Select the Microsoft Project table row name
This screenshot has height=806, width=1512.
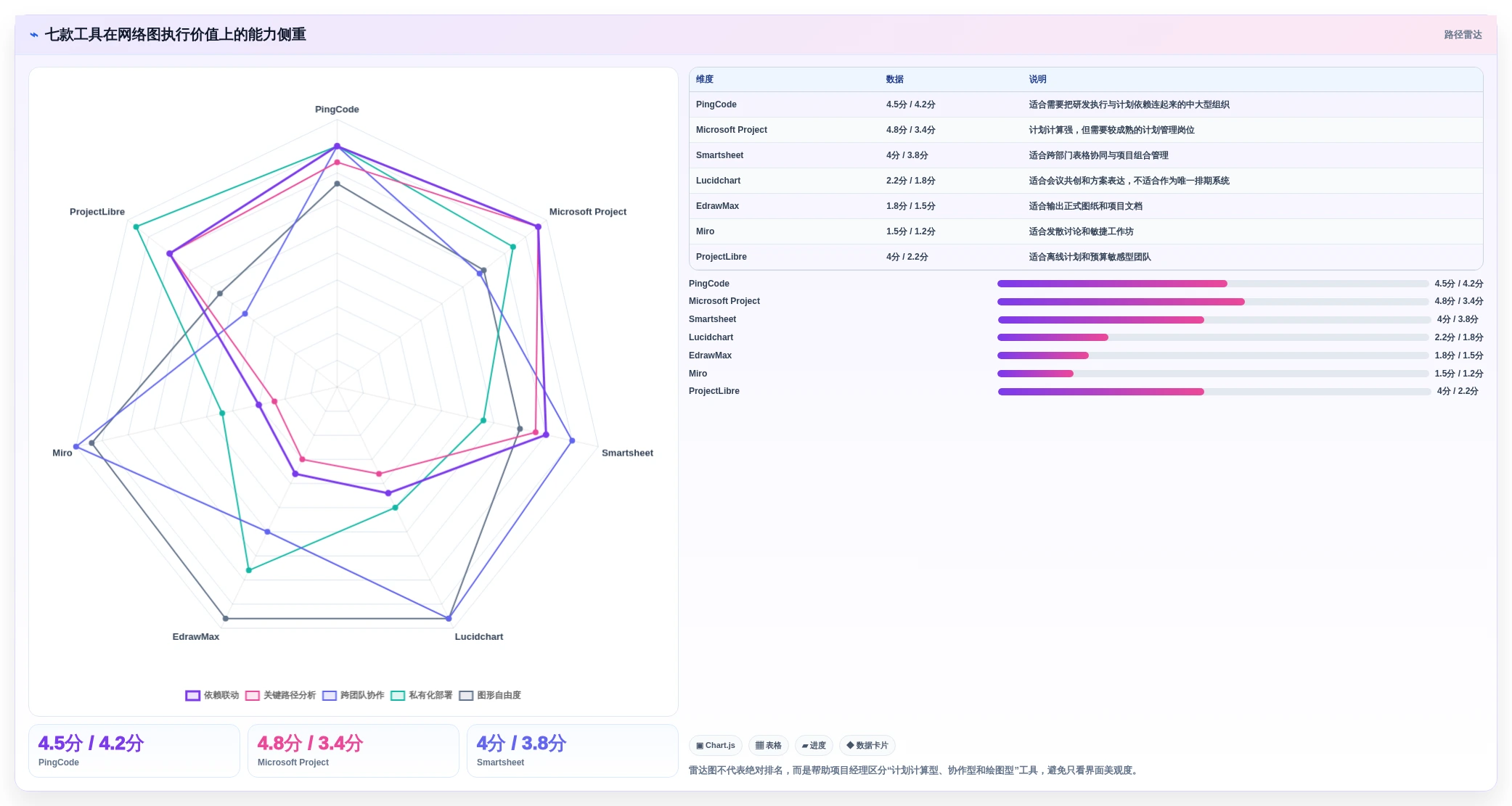point(732,130)
